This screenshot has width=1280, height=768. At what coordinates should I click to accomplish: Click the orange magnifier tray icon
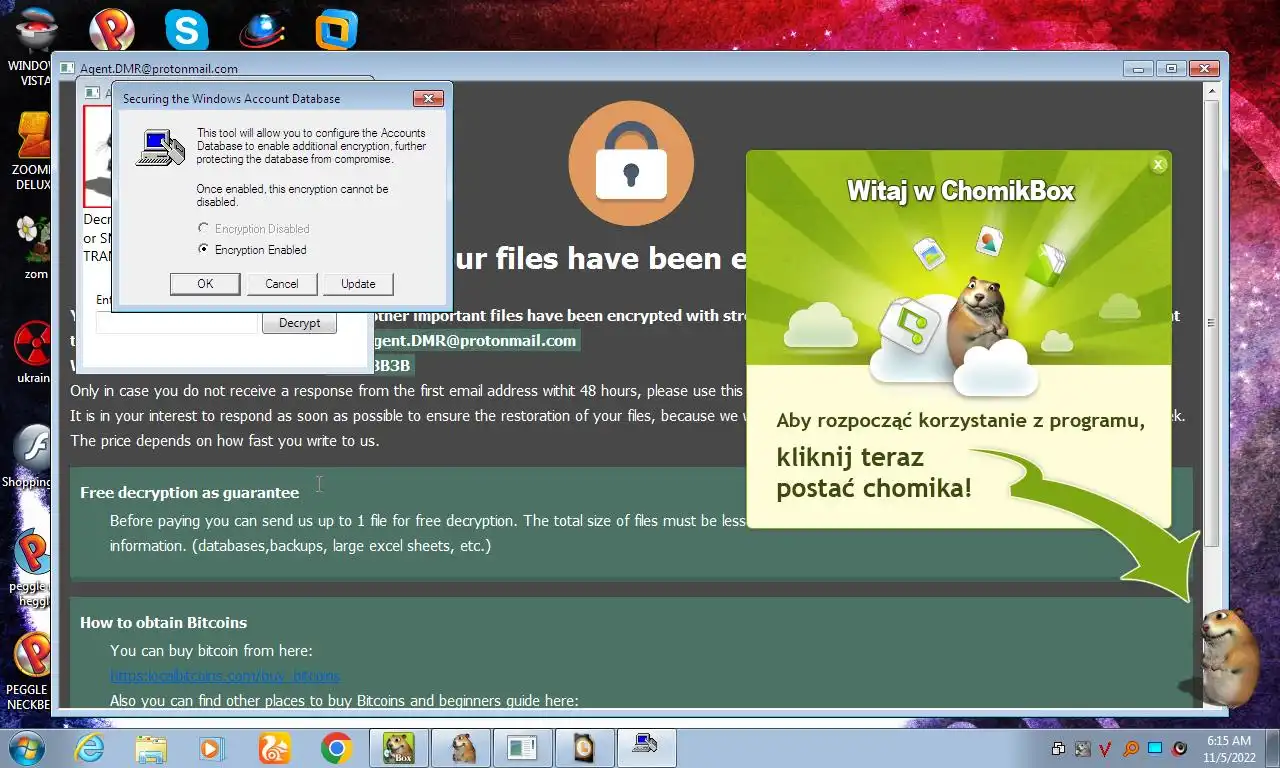pos(1131,748)
